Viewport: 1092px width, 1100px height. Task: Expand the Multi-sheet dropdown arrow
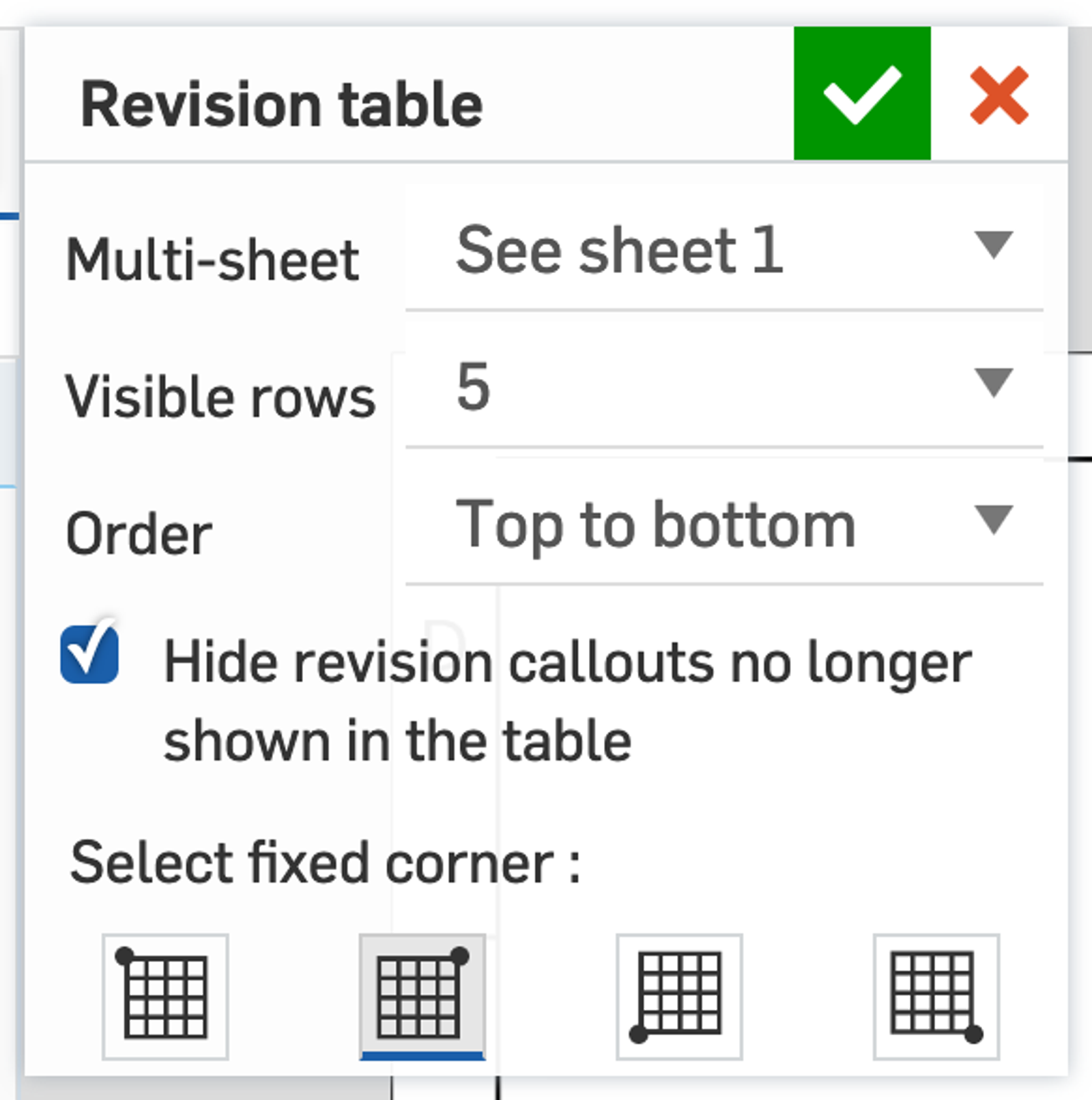click(993, 244)
